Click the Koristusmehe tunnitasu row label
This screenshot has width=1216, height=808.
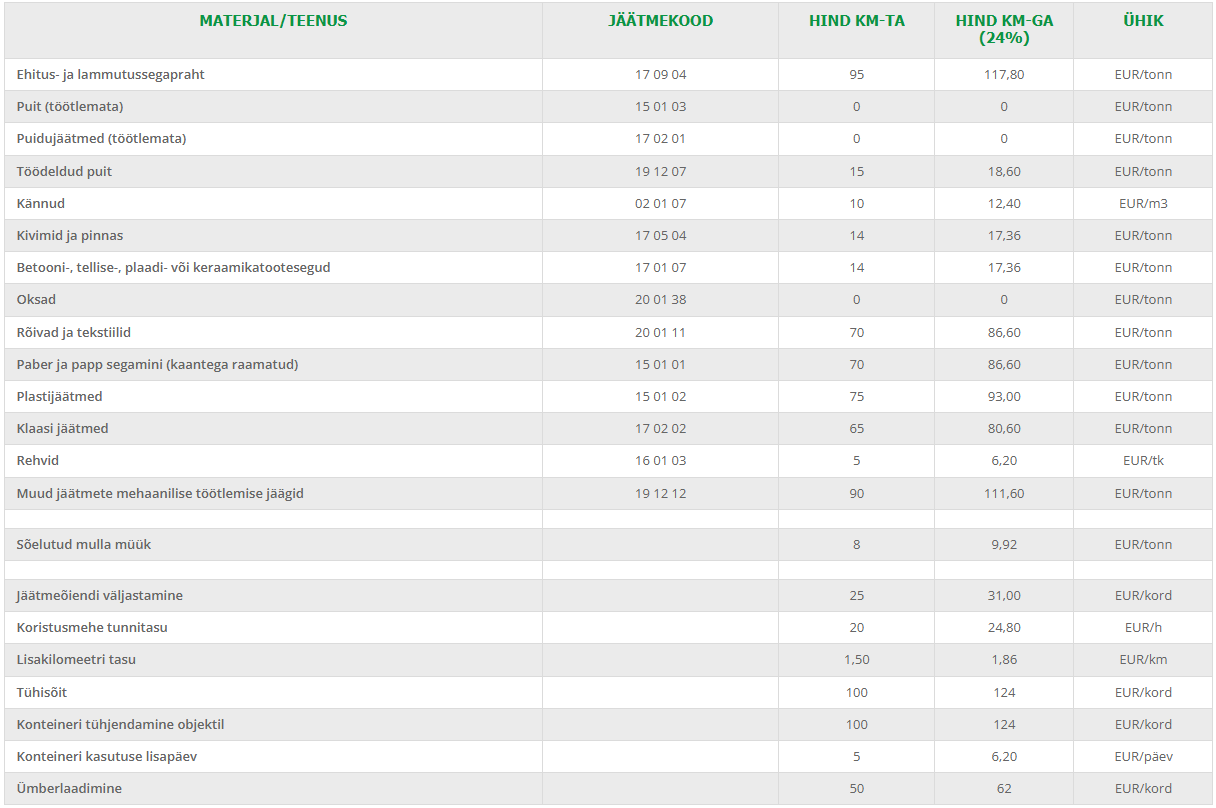(92, 628)
